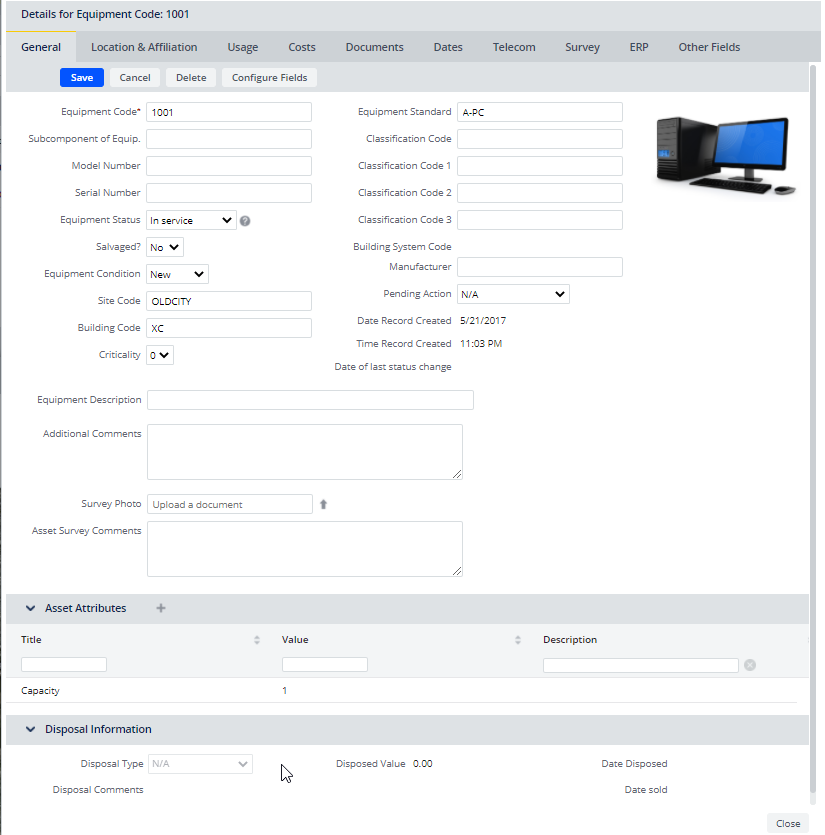This screenshot has height=835, width=825.
Task: Collapse the Disposal Information section
Action: click(30, 729)
